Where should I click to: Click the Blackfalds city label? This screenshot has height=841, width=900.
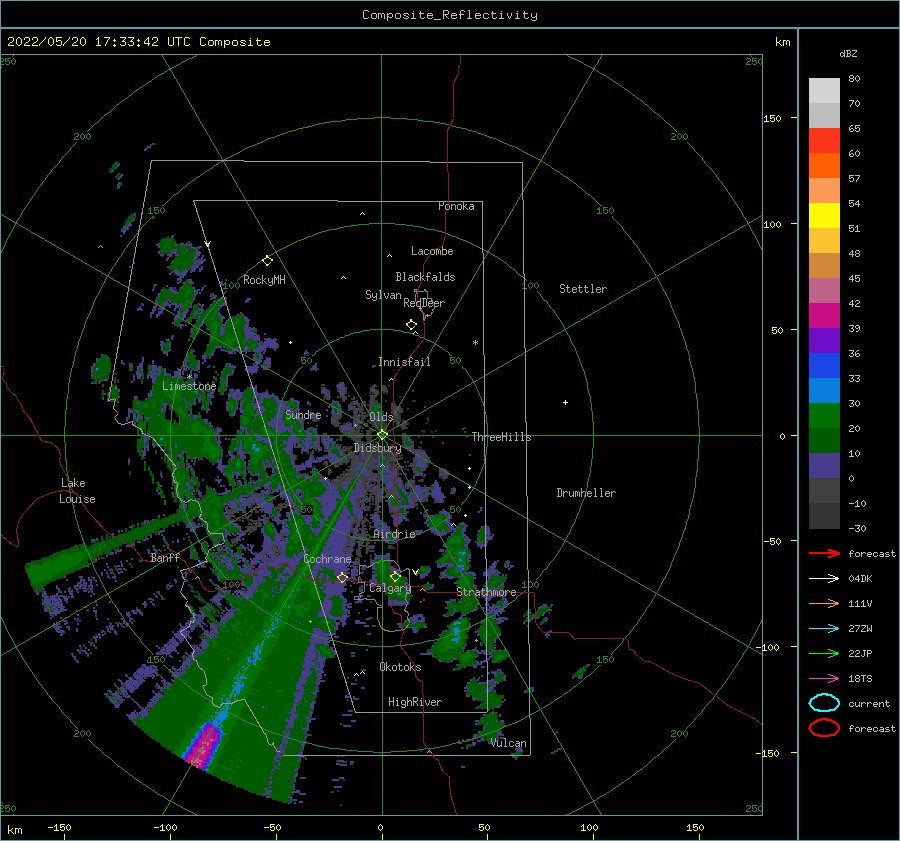tap(425, 277)
